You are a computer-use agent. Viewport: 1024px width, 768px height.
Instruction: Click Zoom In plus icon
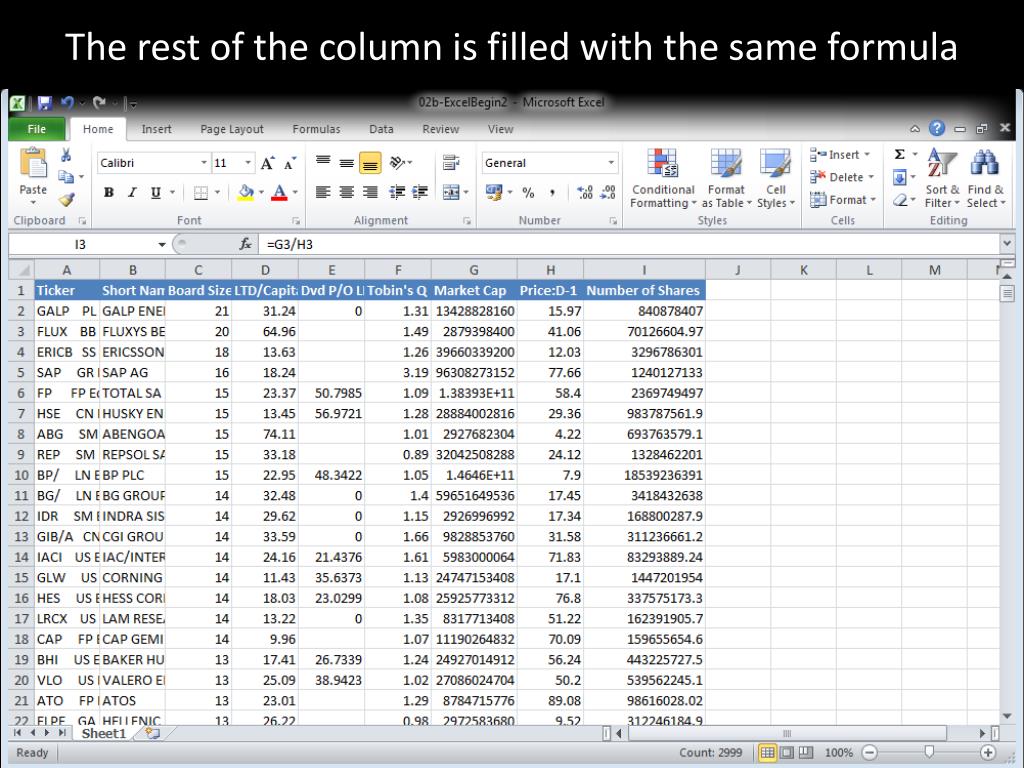tap(987, 752)
